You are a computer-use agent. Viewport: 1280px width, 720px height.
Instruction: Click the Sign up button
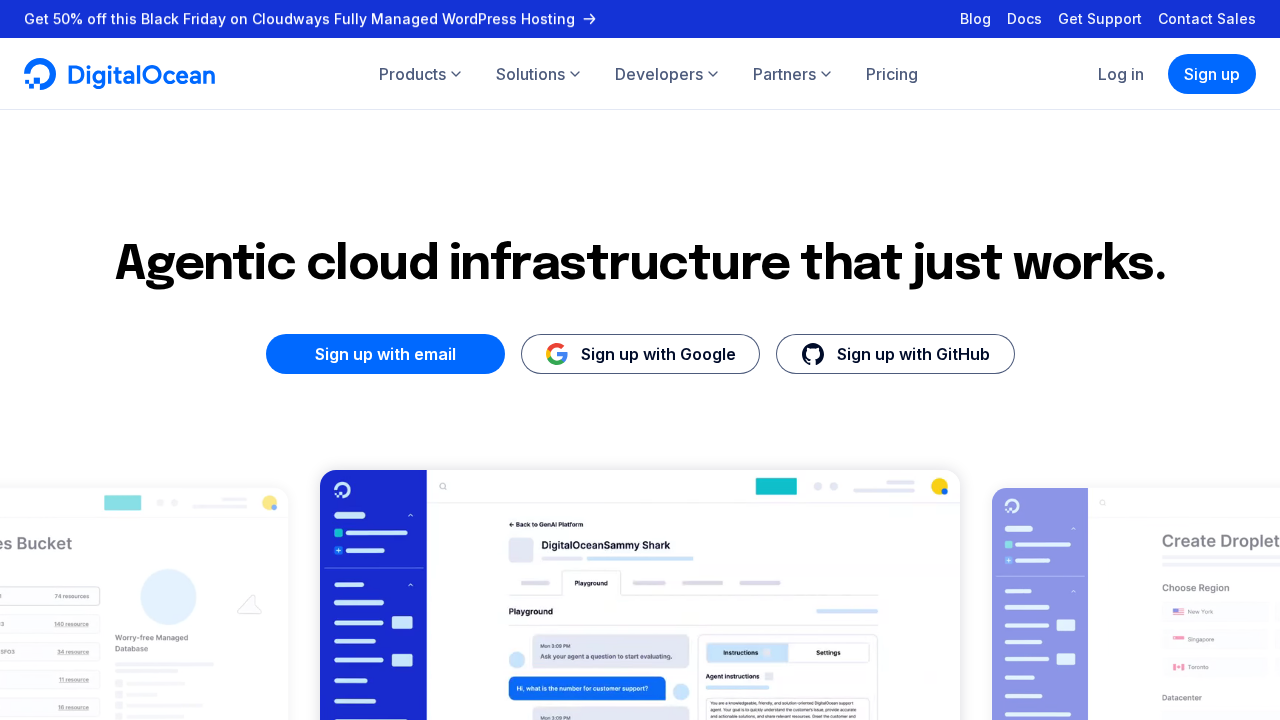pyautogui.click(x=1211, y=74)
